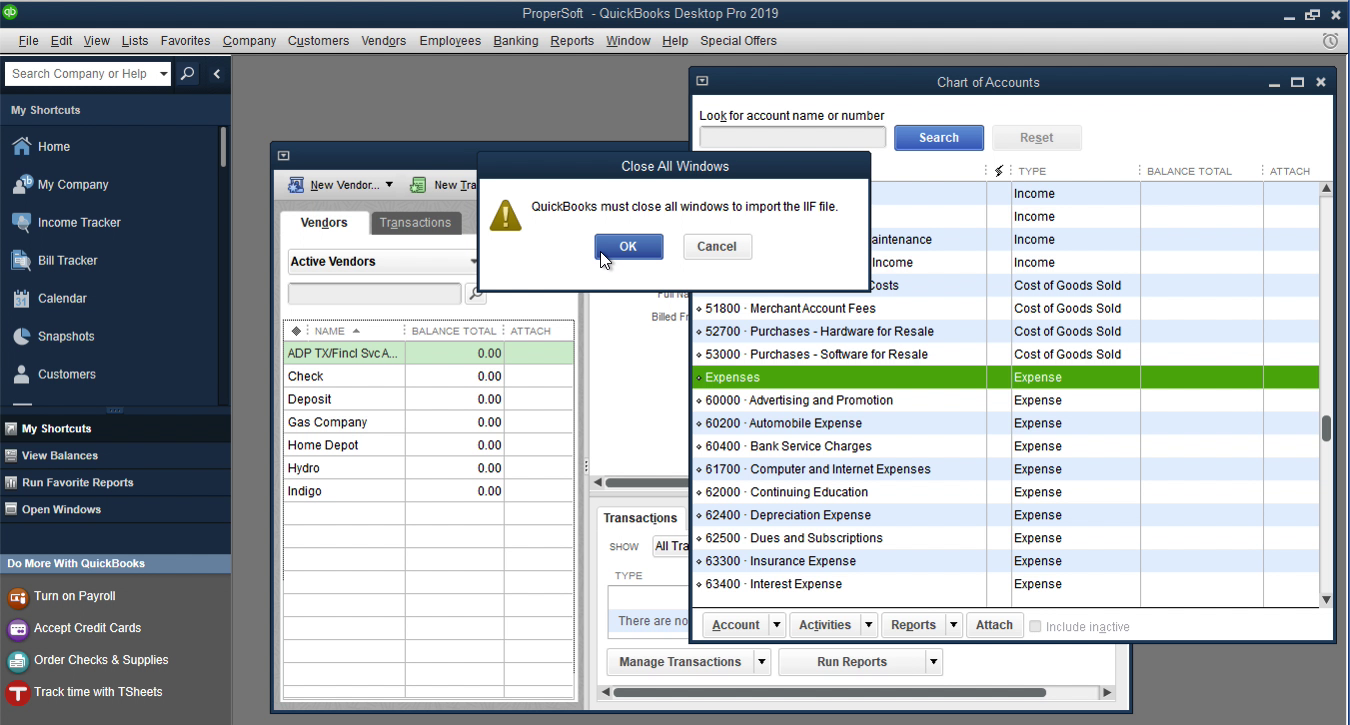The image size is (1350, 725).
Task: Select Gas Company vendor row
Action: pos(429,422)
